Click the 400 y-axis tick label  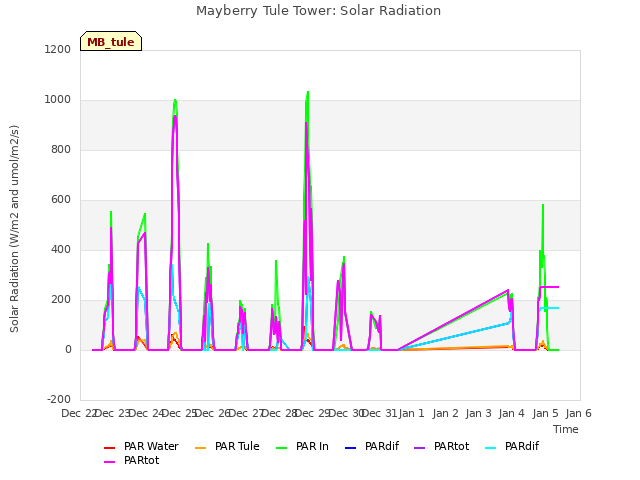pyautogui.click(x=61, y=249)
